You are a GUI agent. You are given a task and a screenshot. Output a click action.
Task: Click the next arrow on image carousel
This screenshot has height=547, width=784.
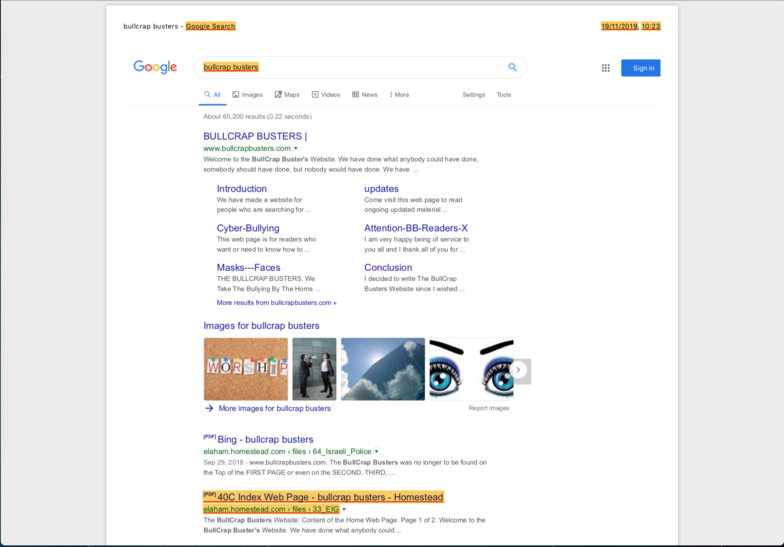(x=518, y=370)
